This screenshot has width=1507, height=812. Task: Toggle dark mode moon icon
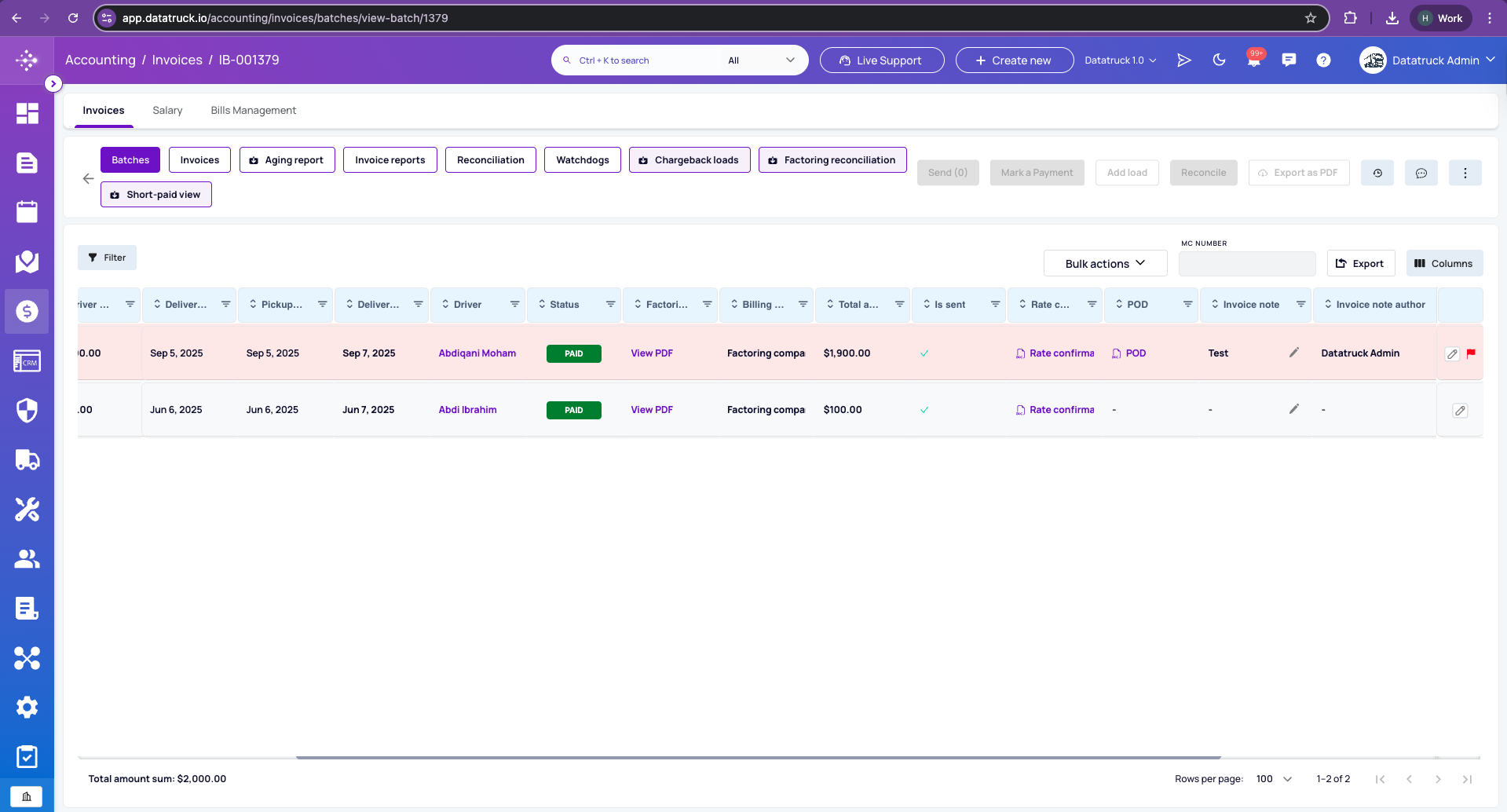[x=1219, y=60]
